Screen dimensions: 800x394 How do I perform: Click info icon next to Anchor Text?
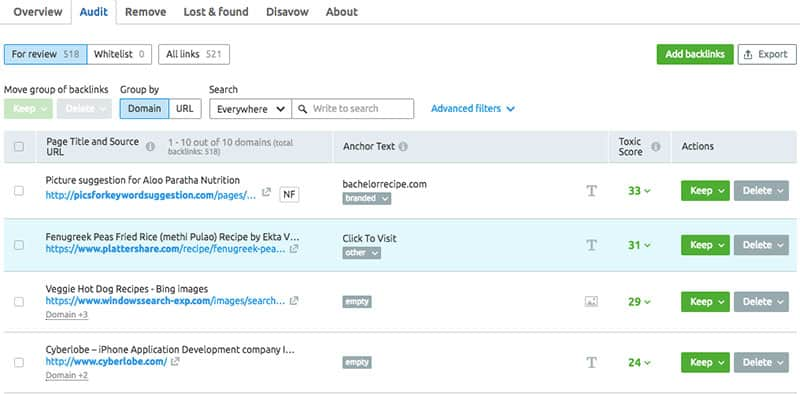pos(403,146)
